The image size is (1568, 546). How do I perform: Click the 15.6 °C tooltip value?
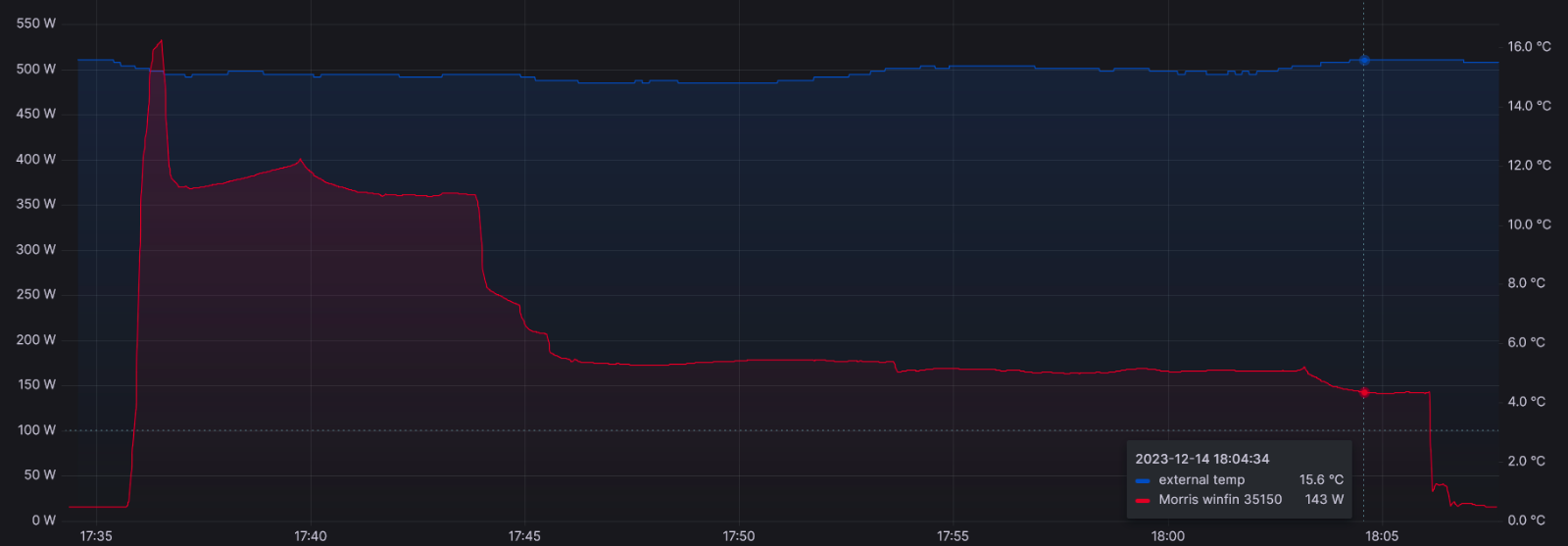click(1321, 479)
